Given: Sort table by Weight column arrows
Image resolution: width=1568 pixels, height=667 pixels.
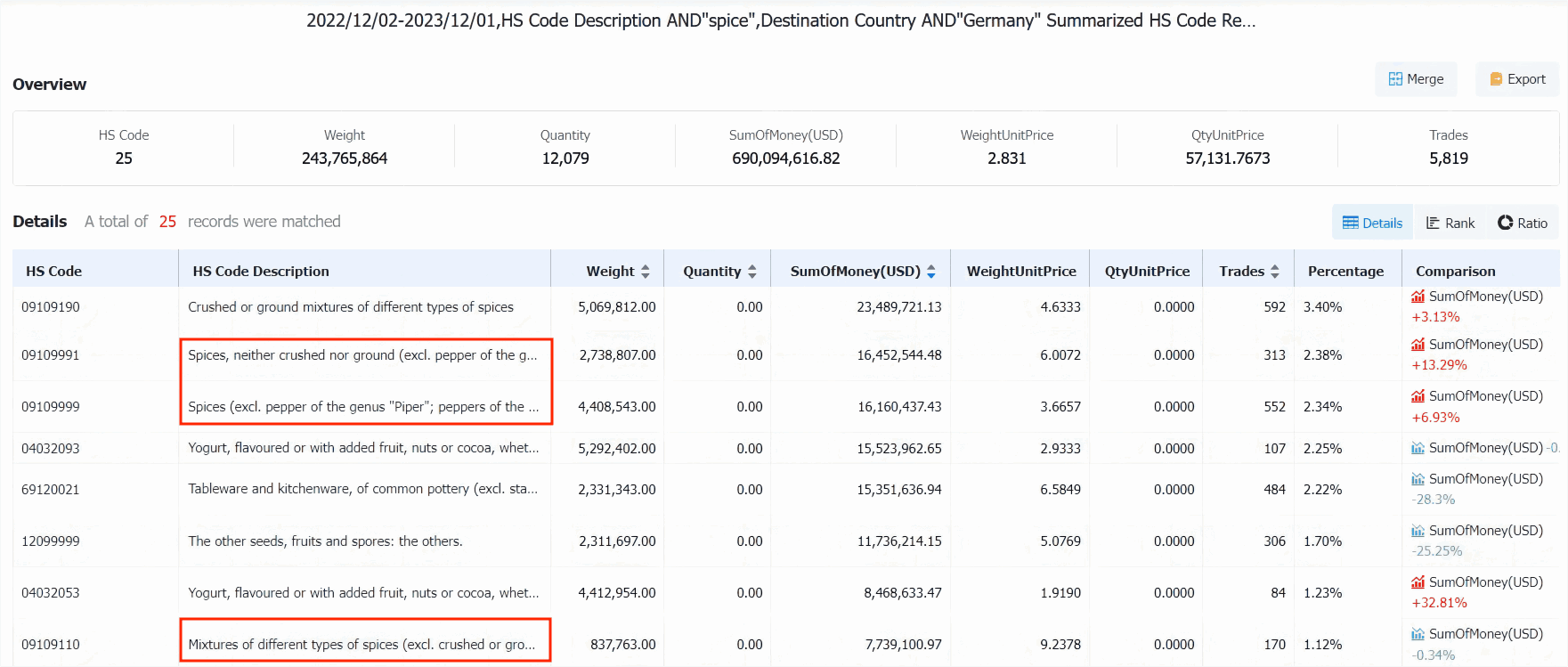Looking at the screenshot, I should (646, 272).
